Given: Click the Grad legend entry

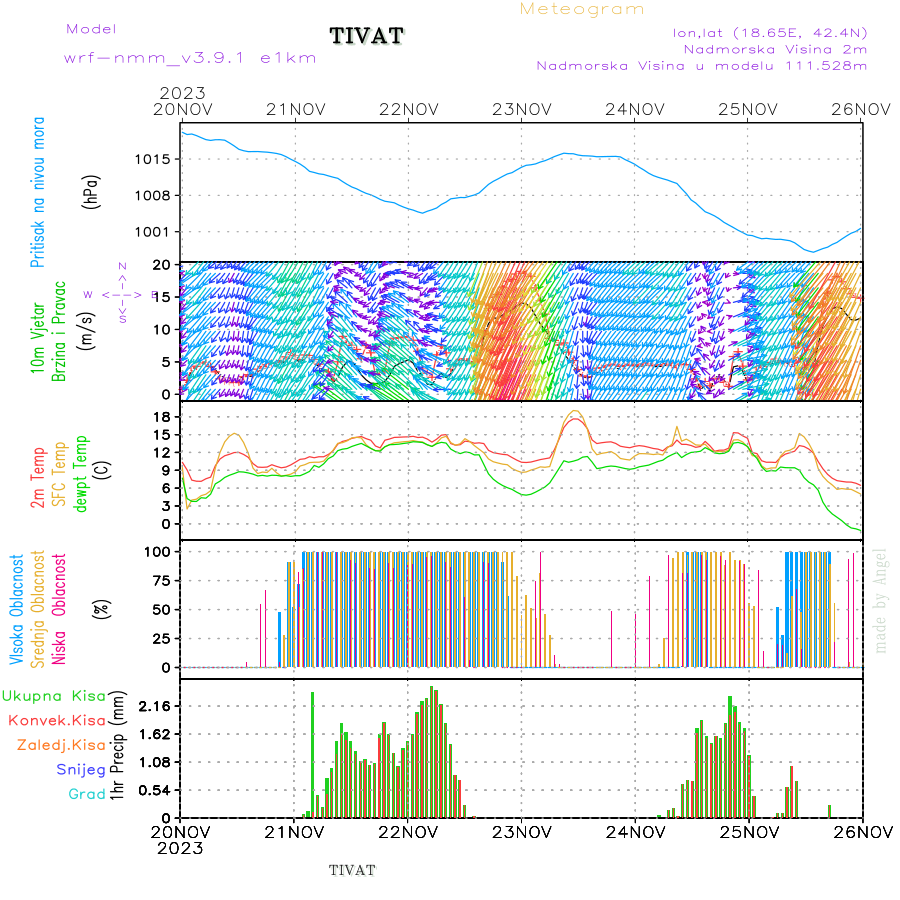Looking at the screenshot, I should (x=87, y=794).
